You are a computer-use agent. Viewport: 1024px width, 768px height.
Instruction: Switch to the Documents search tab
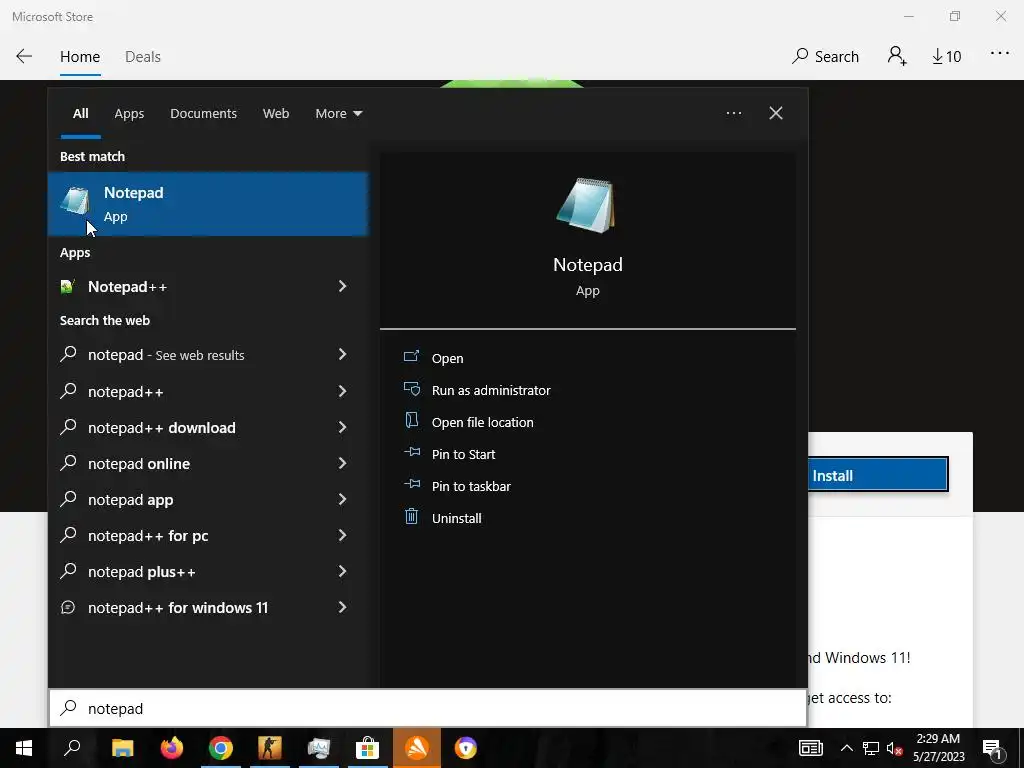[203, 114]
